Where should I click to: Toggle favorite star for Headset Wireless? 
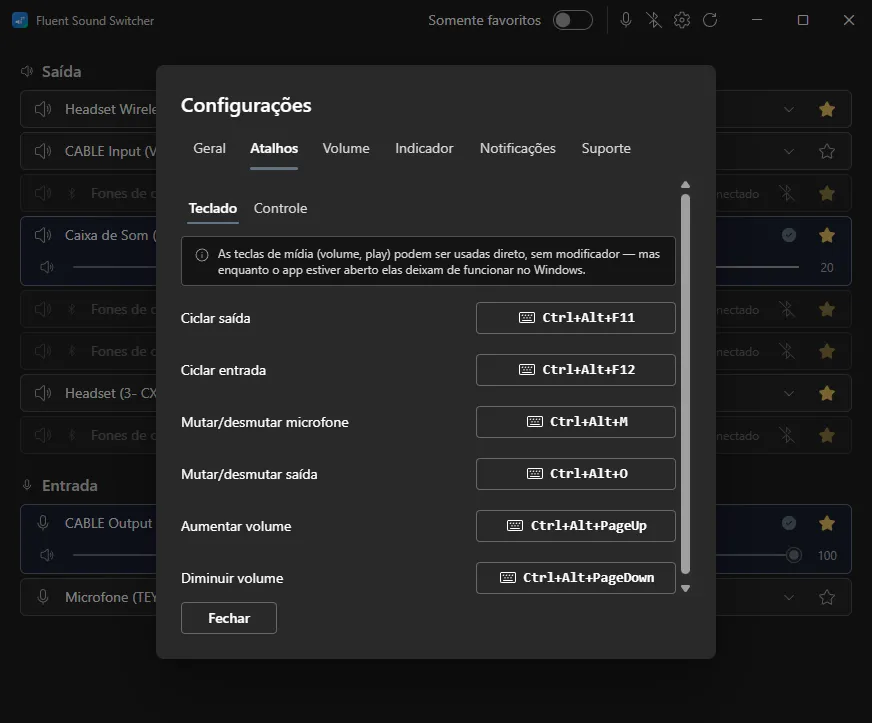pyautogui.click(x=827, y=109)
